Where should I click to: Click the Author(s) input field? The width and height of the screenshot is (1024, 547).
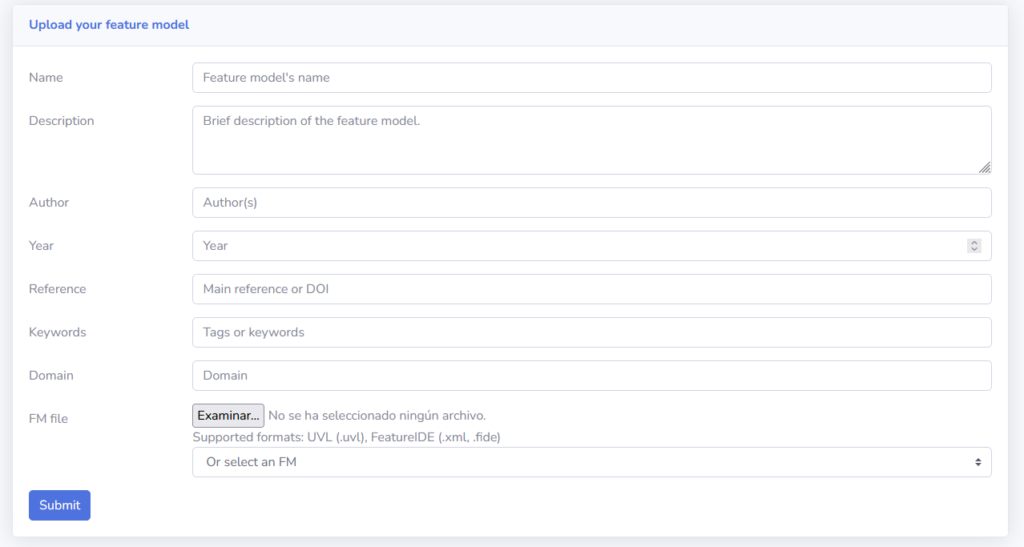590,203
